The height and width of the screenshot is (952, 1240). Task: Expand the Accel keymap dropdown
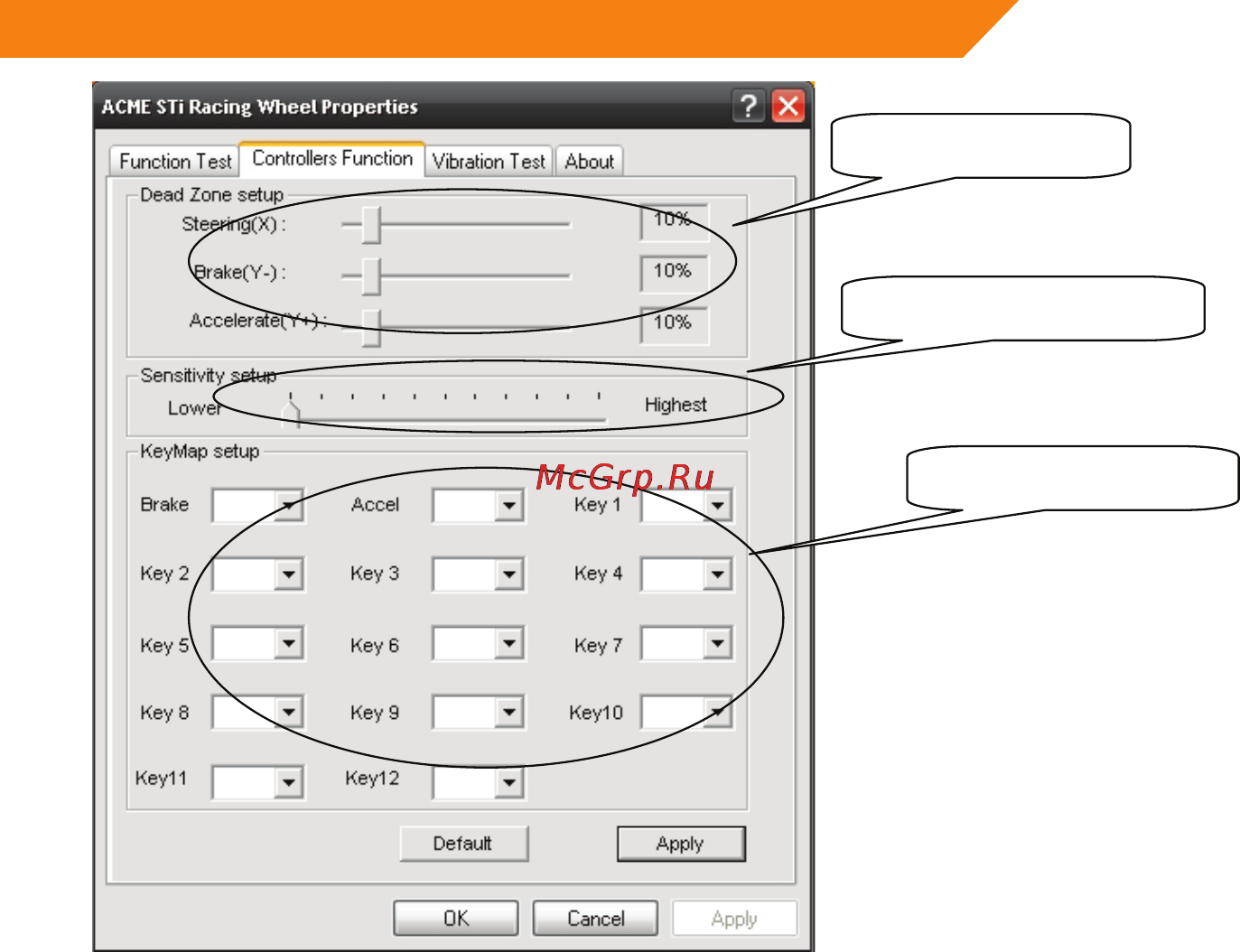click(509, 506)
